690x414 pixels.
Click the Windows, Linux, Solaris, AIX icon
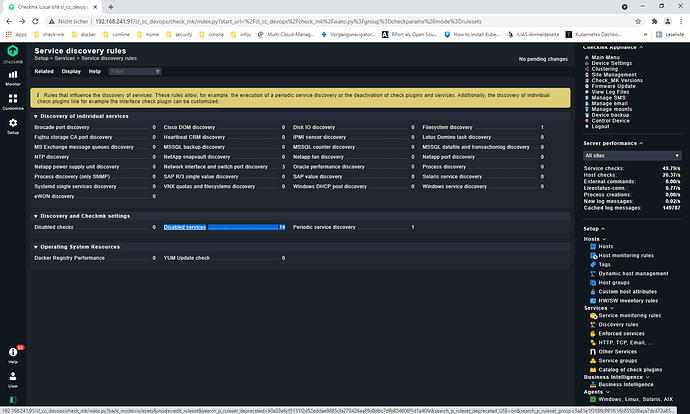click(x=593, y=399)
